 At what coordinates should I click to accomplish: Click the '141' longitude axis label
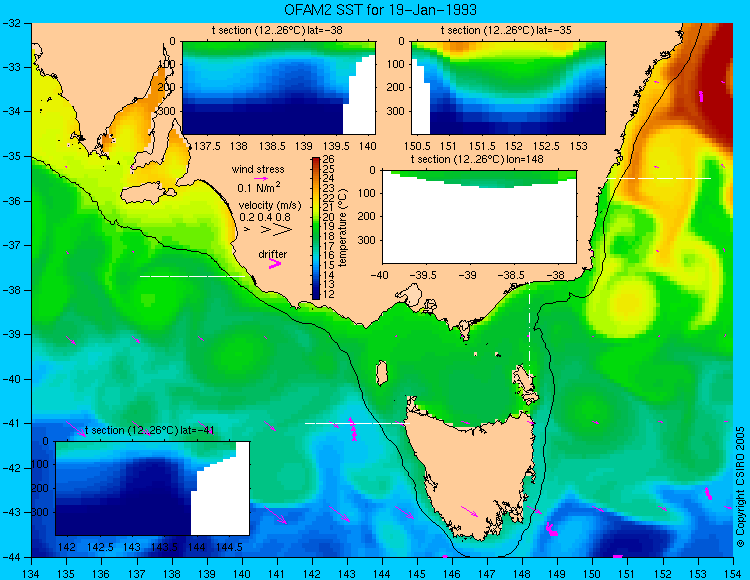click(277, 574)
